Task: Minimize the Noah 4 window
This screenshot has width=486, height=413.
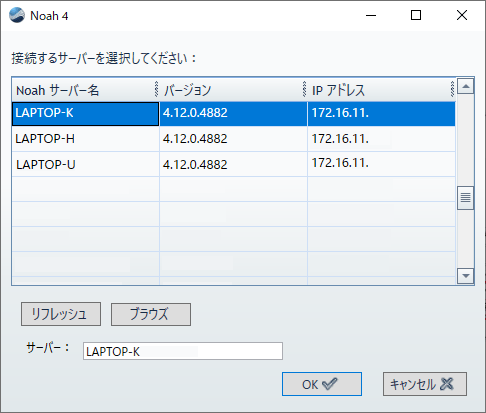Action: pyautogui.click(x=371, y=15)
